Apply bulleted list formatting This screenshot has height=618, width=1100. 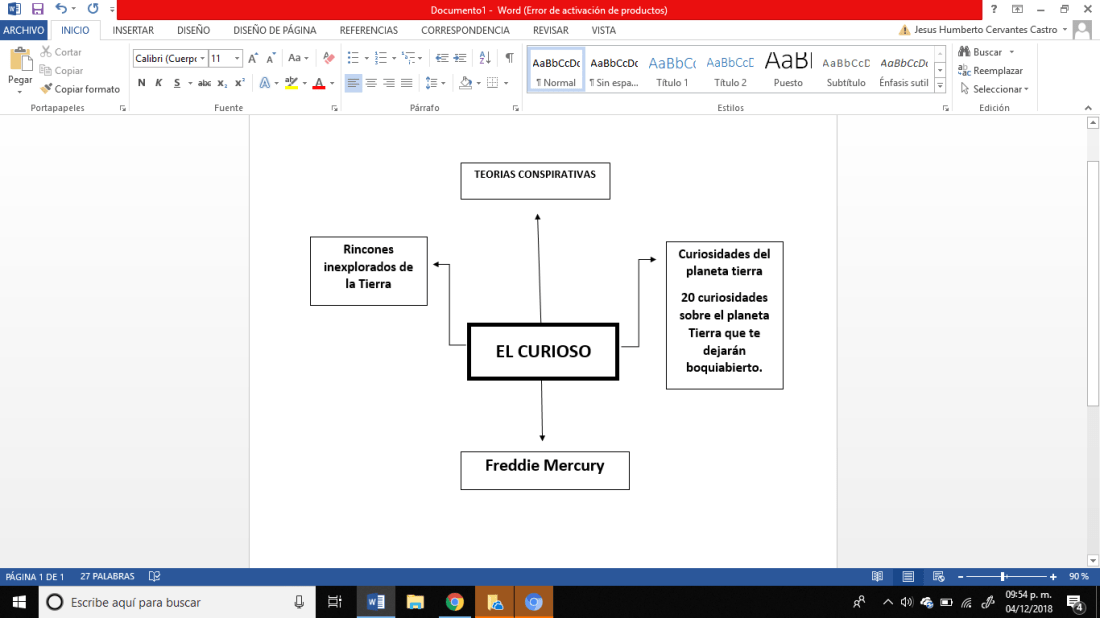point(354,58)
